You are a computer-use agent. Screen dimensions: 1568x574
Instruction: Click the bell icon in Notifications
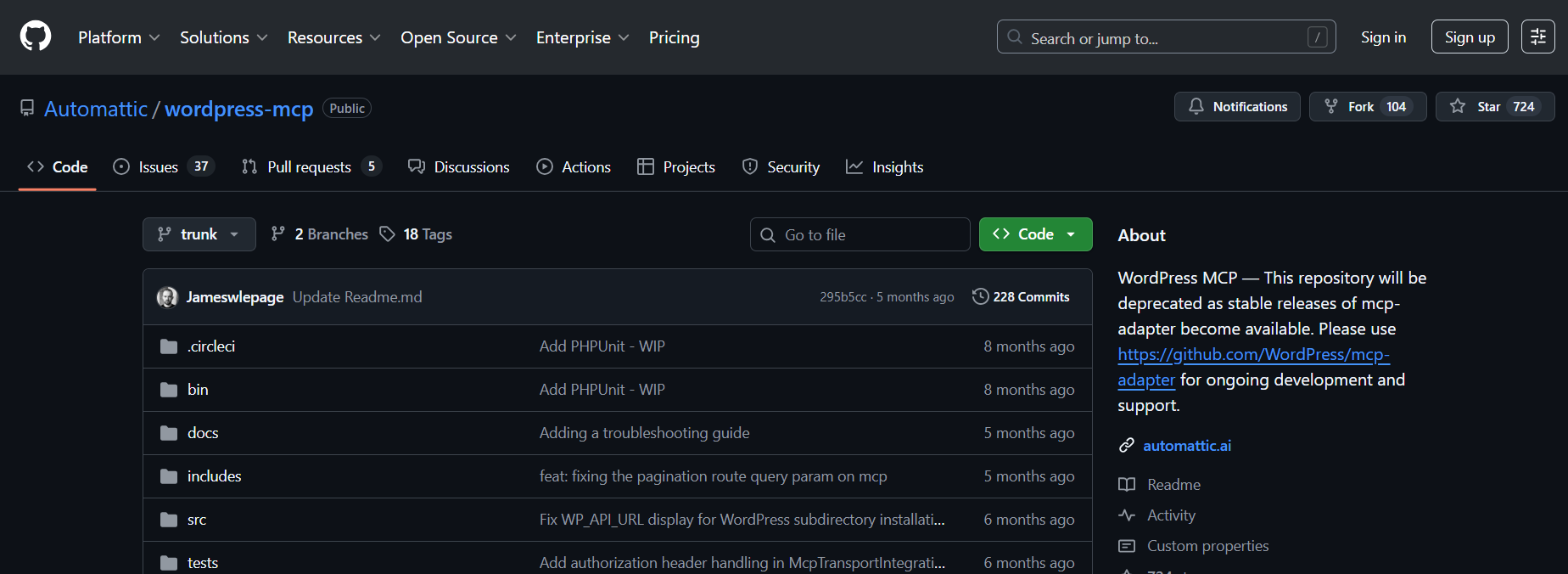pyautogui.click(x=1196, y=106)
